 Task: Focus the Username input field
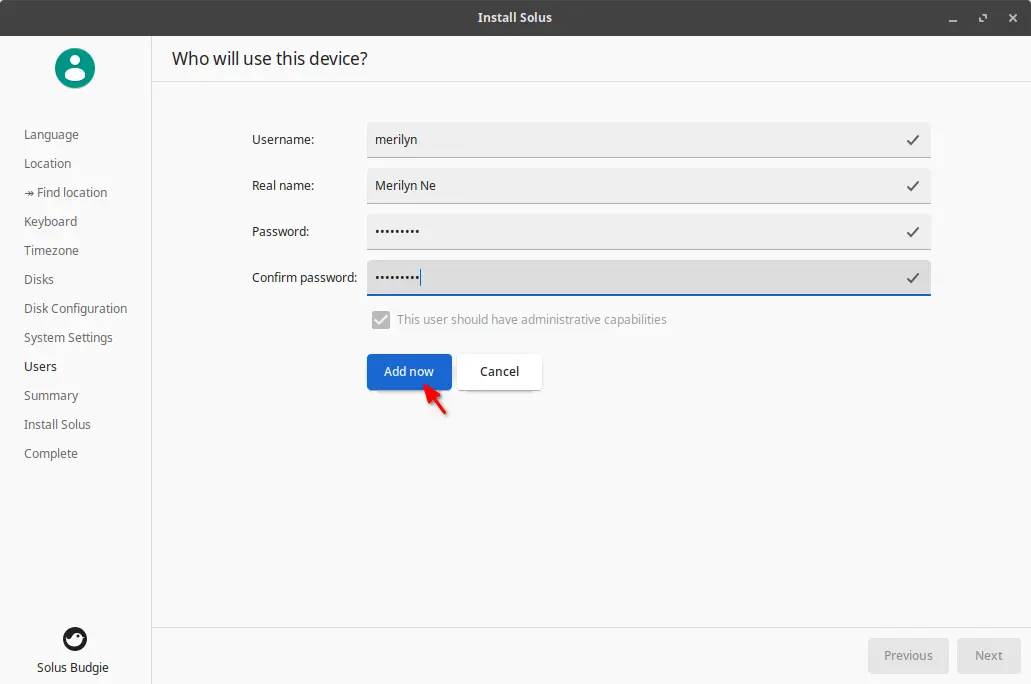pos(648,140)
